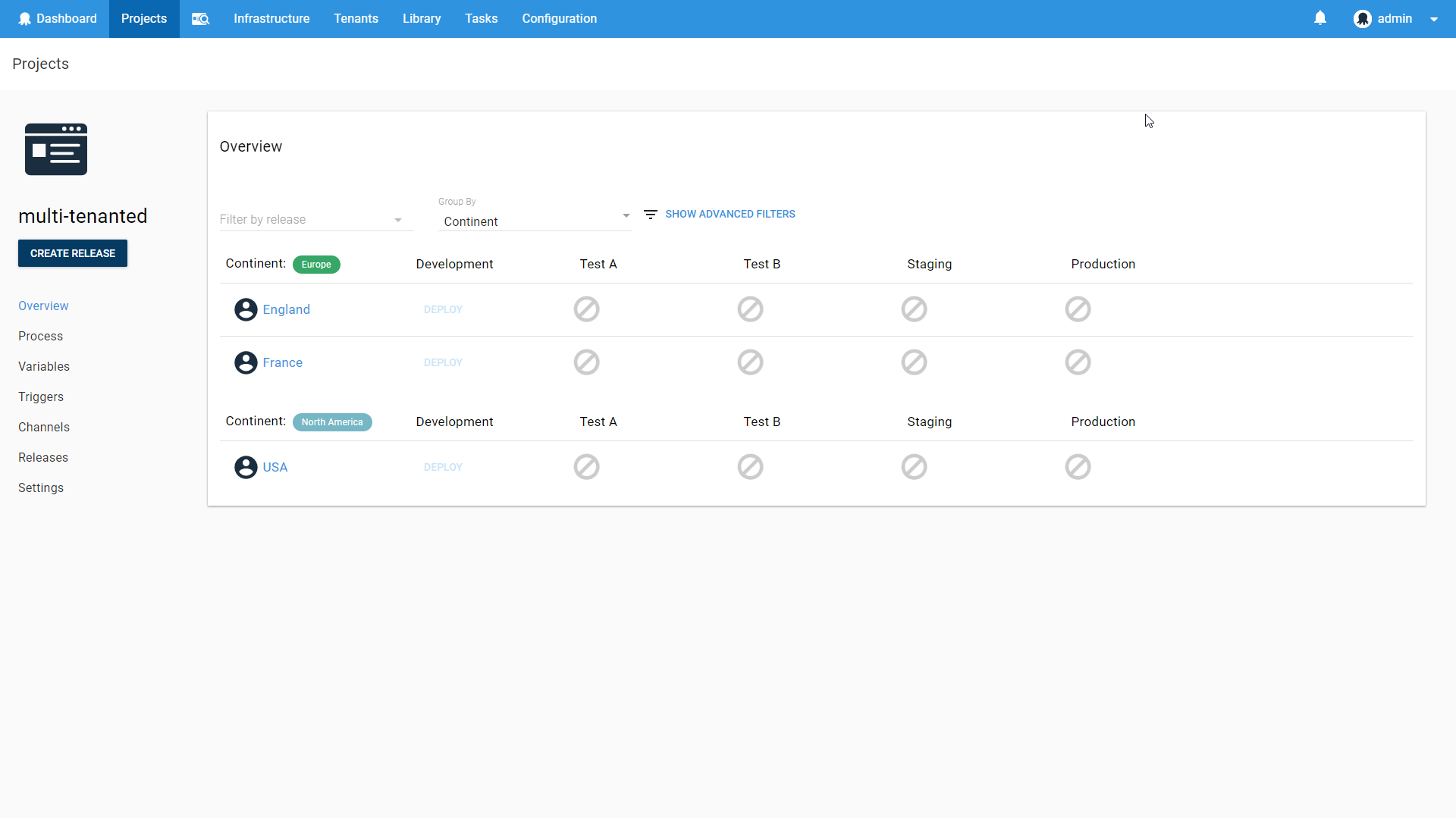Screen dimensions: 1456x818
Task: Click the blocked deployment icon for USA Production
Action: [1078, 467]
